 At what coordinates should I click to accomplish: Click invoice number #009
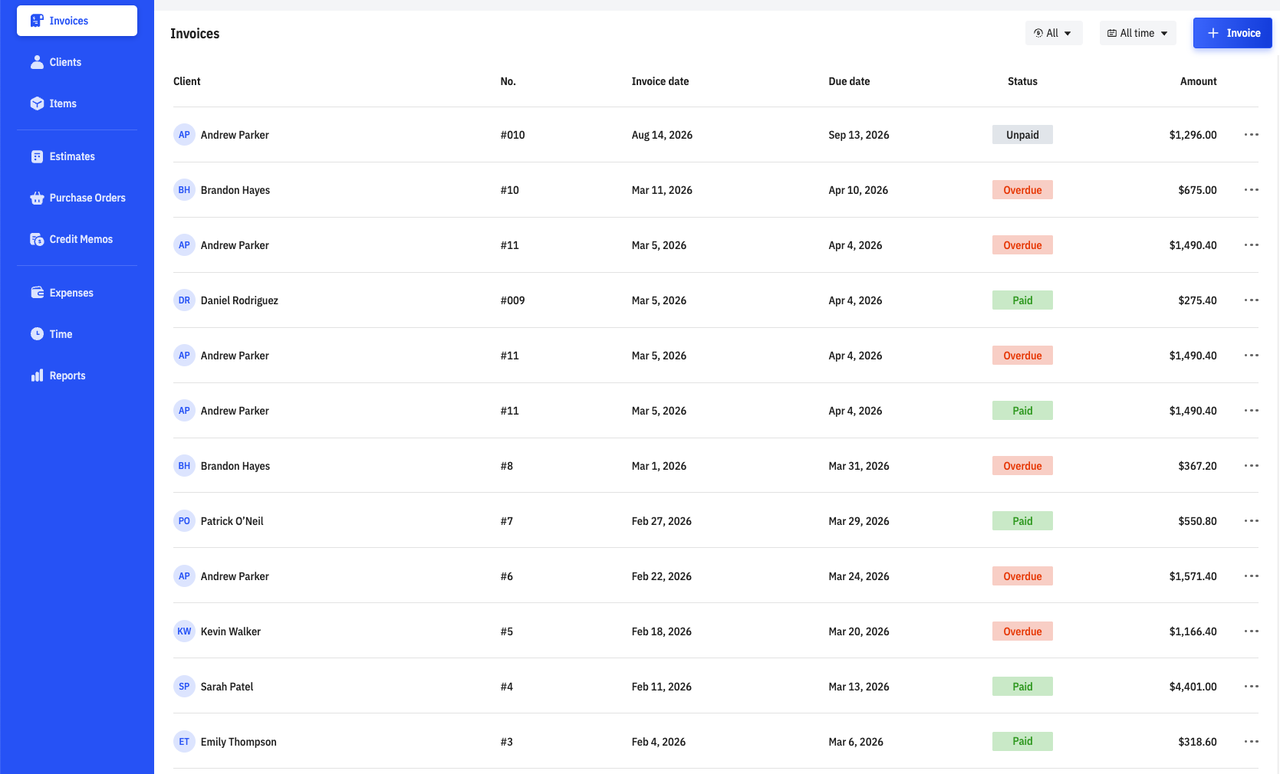(513, 301)
